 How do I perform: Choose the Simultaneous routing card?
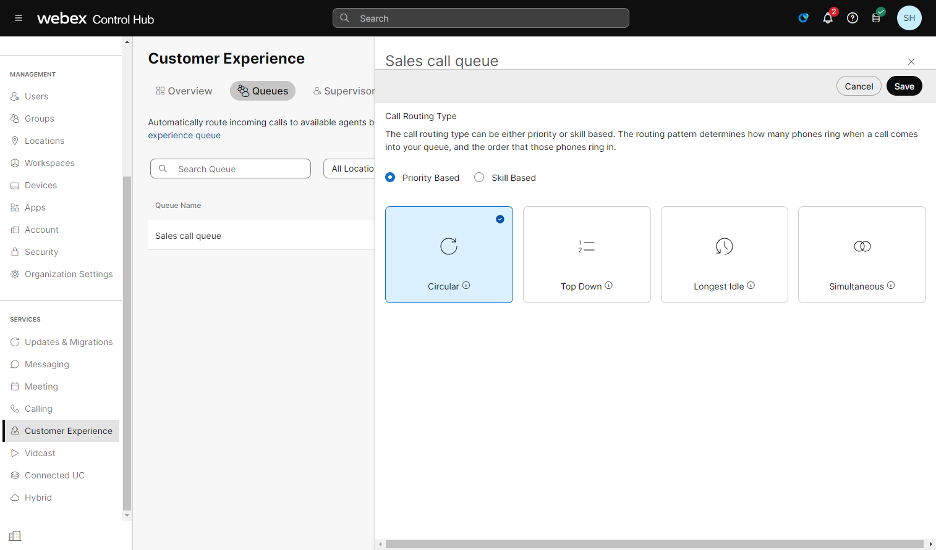pyautogui.click(x=862, y=254)
